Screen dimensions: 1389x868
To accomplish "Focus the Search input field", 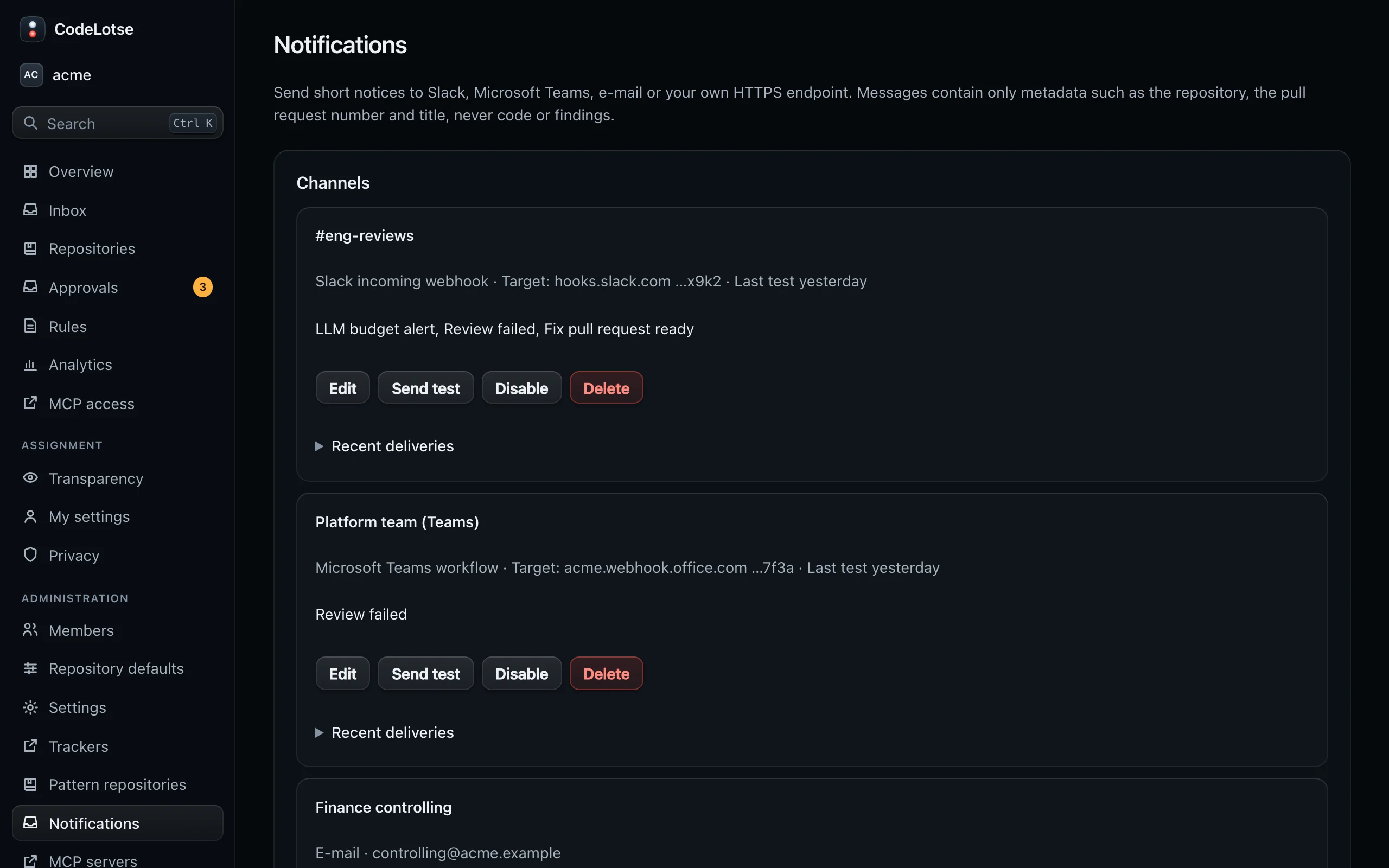I will coord(118,123).
